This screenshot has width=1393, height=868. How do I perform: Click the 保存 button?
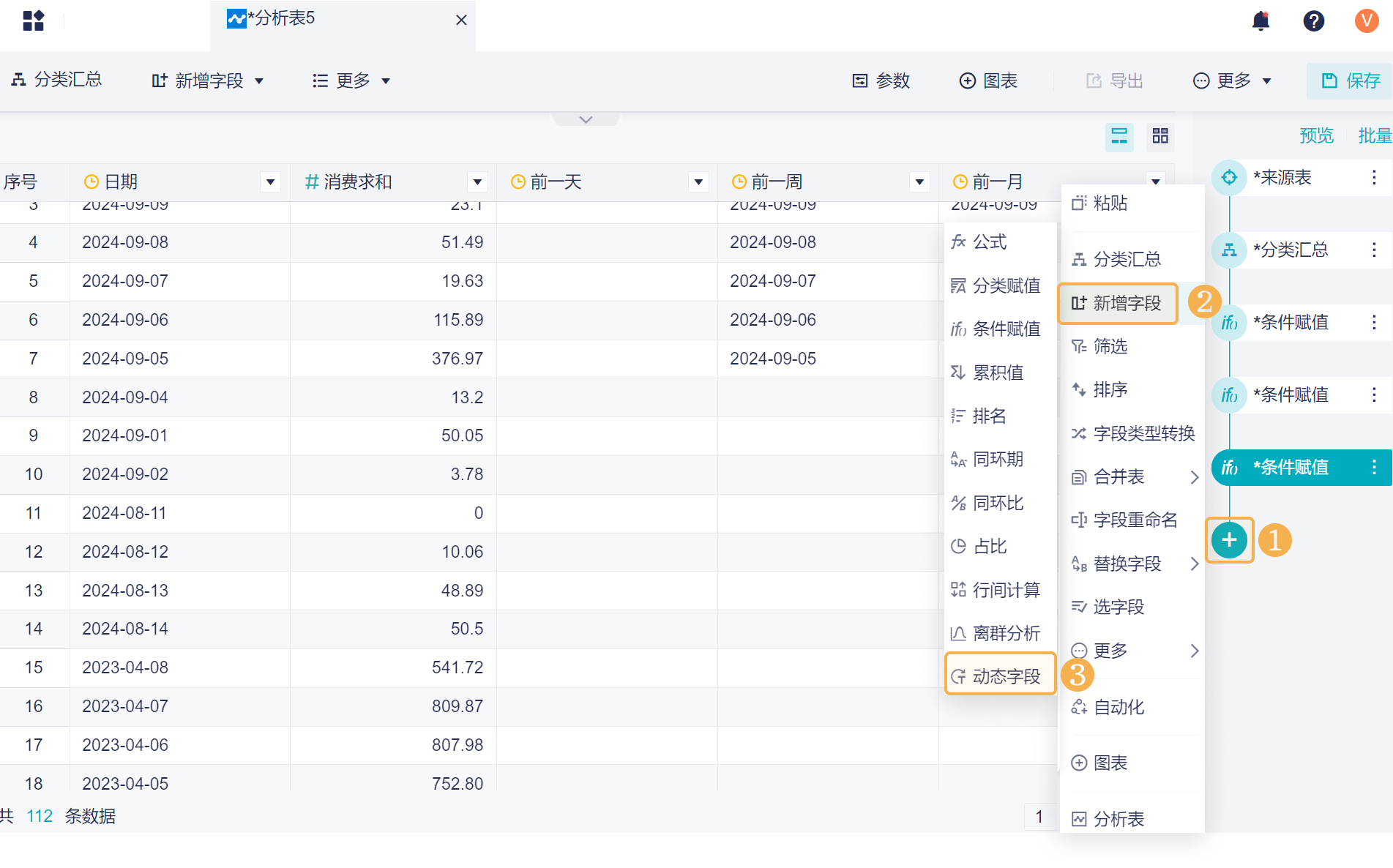(1351, 81)
